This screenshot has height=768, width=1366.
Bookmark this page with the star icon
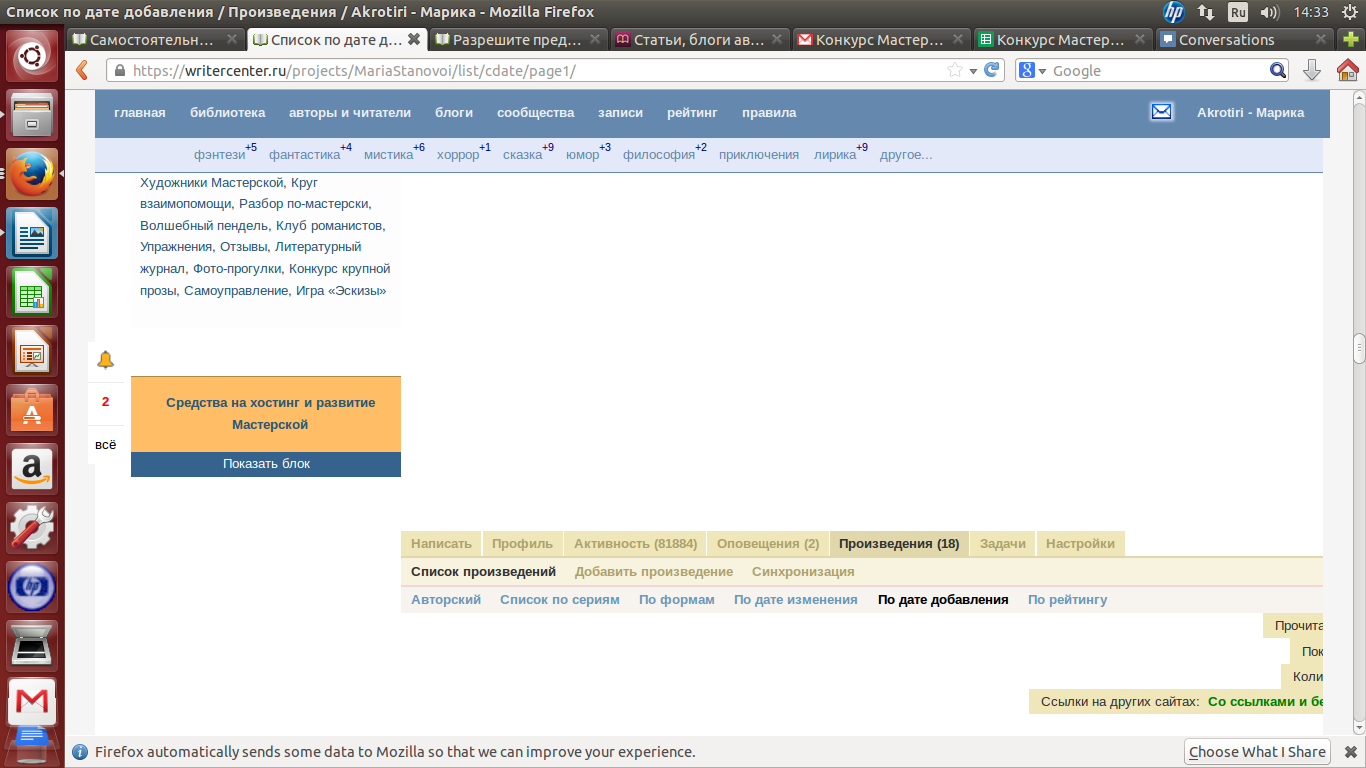coord(955,70)
